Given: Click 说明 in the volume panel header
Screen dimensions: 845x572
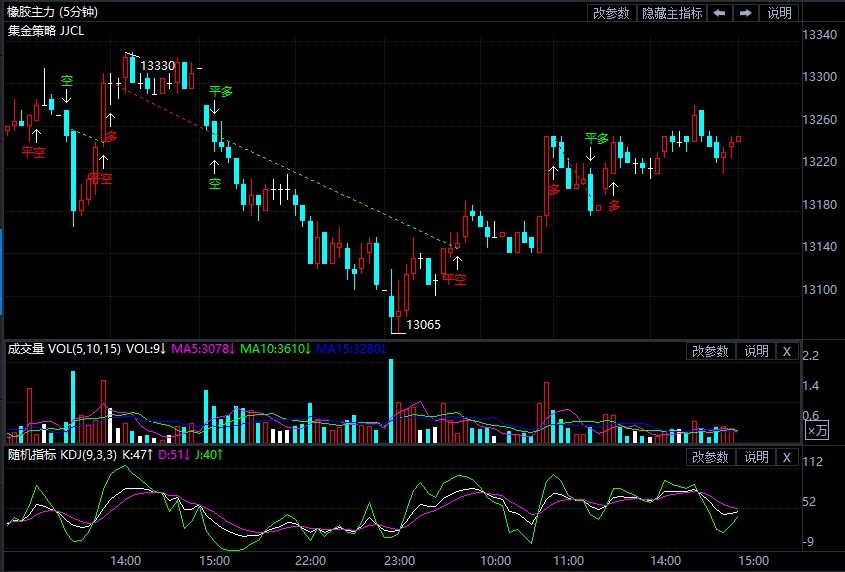Looking at the screenshot, I should [x=755, y=351].
